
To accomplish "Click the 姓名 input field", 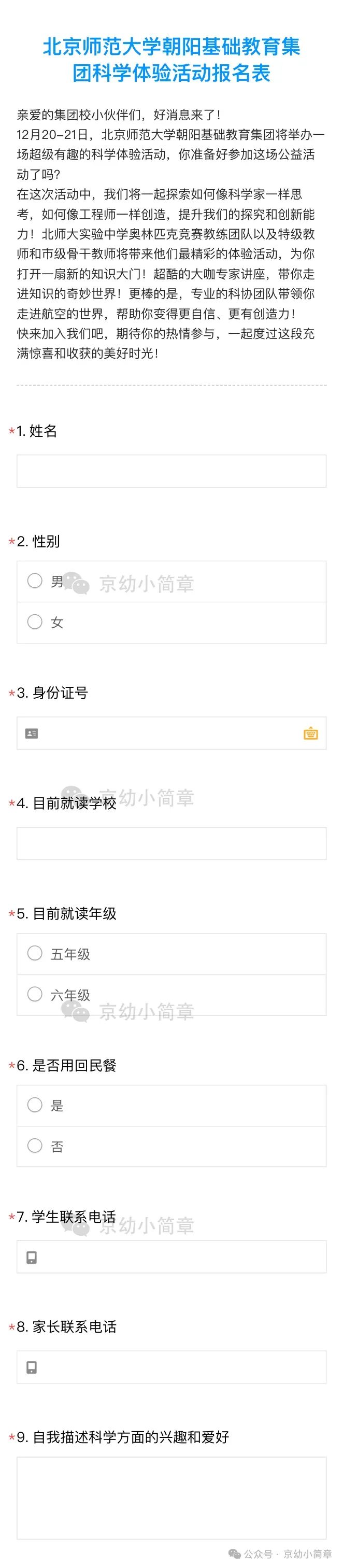I will [171, 471].
